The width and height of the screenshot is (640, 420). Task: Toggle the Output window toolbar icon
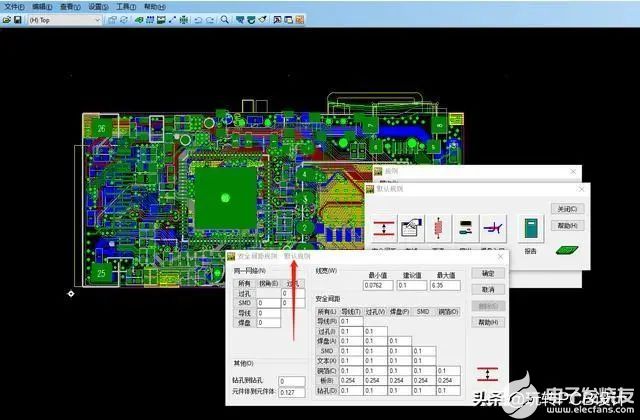coord(277,20)
